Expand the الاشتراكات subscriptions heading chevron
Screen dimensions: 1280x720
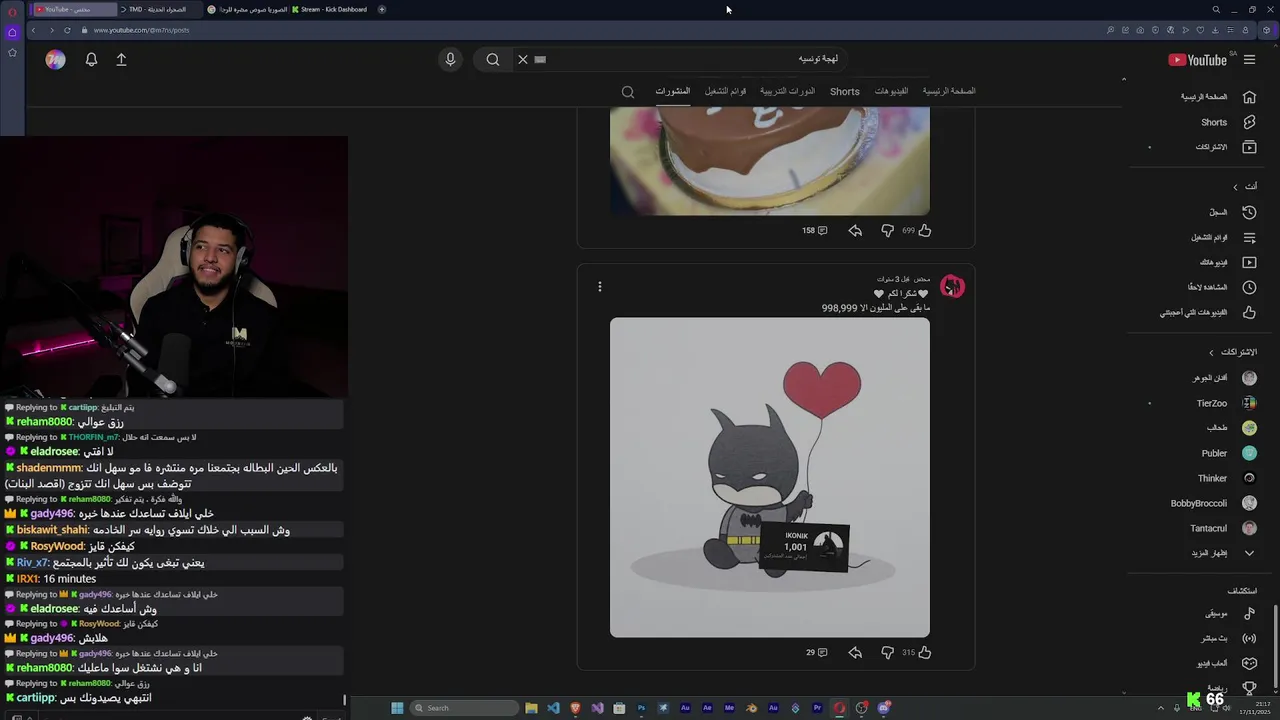point(1212,352)
